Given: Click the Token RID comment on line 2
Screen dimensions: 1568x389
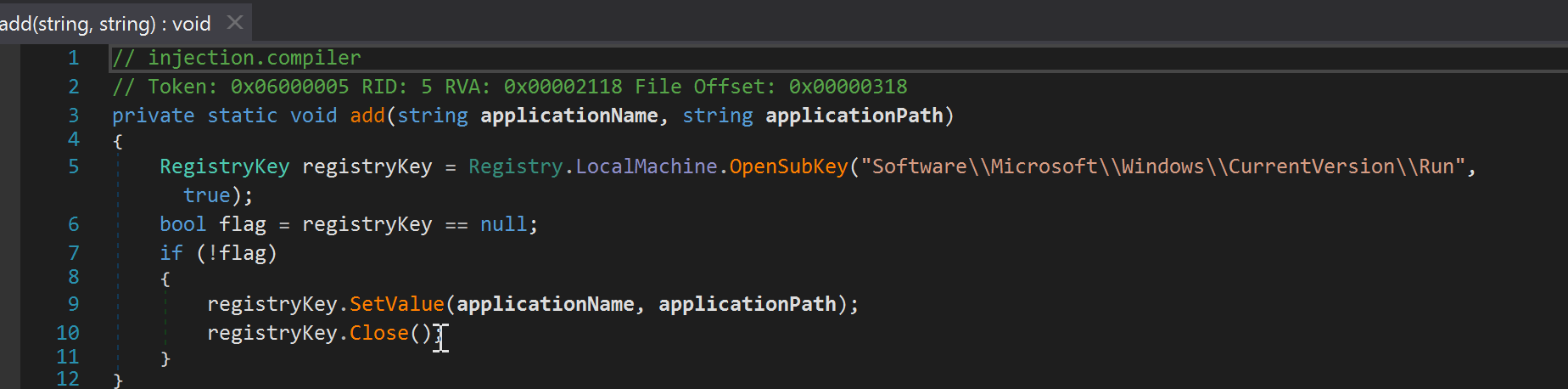Looking at the screenshot, I should pos(509,87).
